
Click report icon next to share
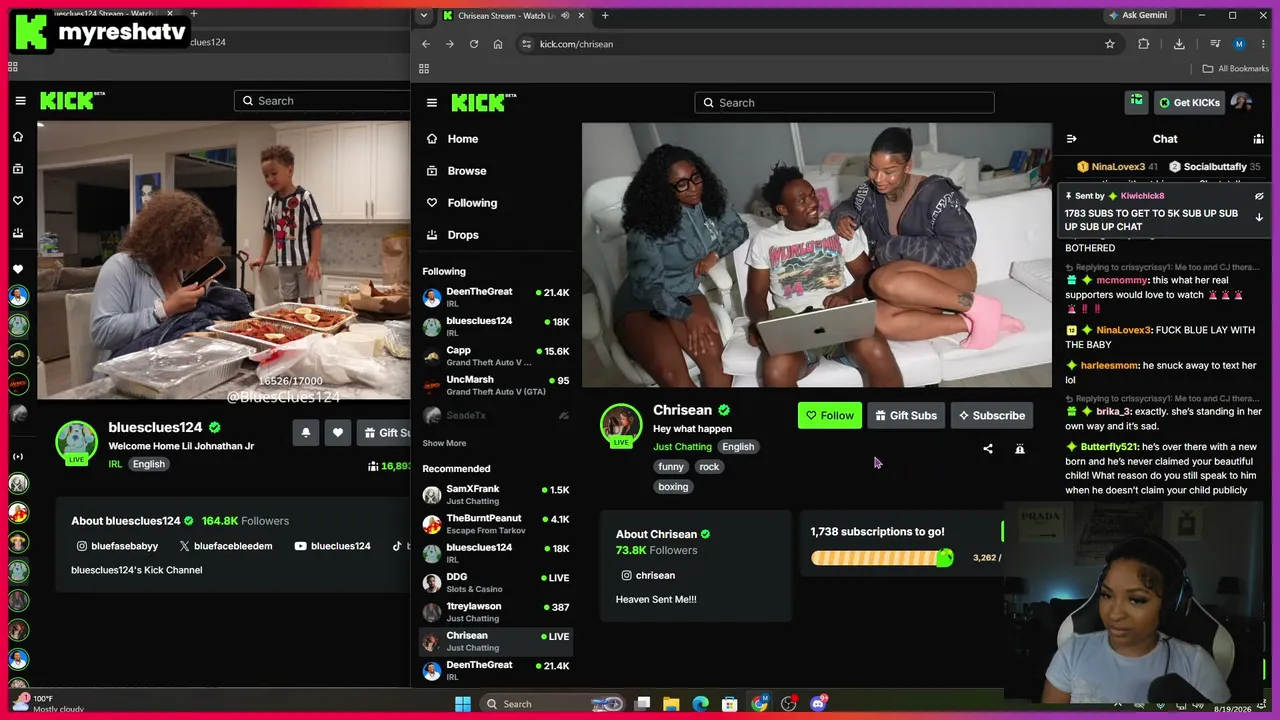(1020, 449)
